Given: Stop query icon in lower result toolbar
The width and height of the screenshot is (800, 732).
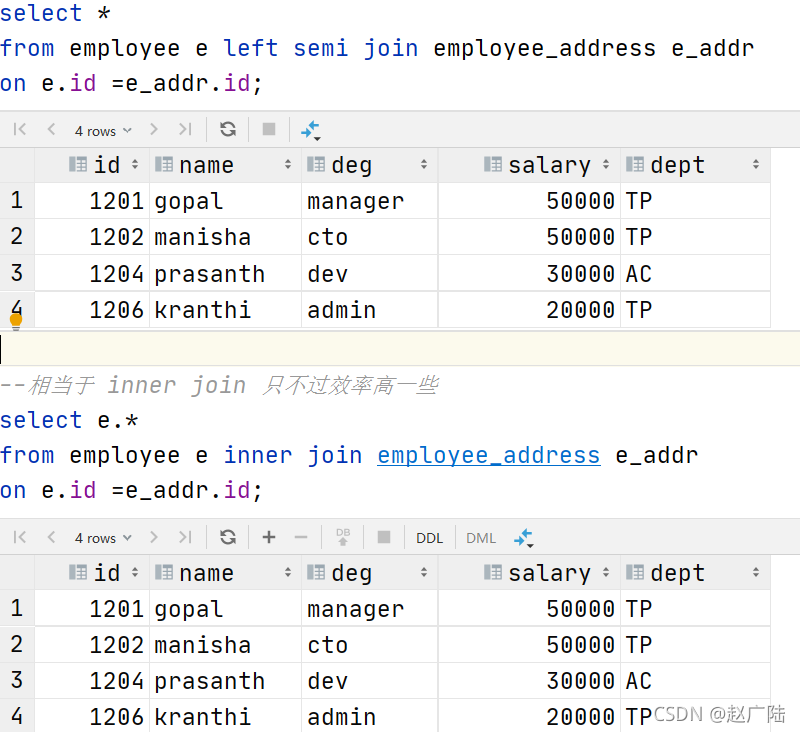Looking at the screenshot, I should click(384, 537).
